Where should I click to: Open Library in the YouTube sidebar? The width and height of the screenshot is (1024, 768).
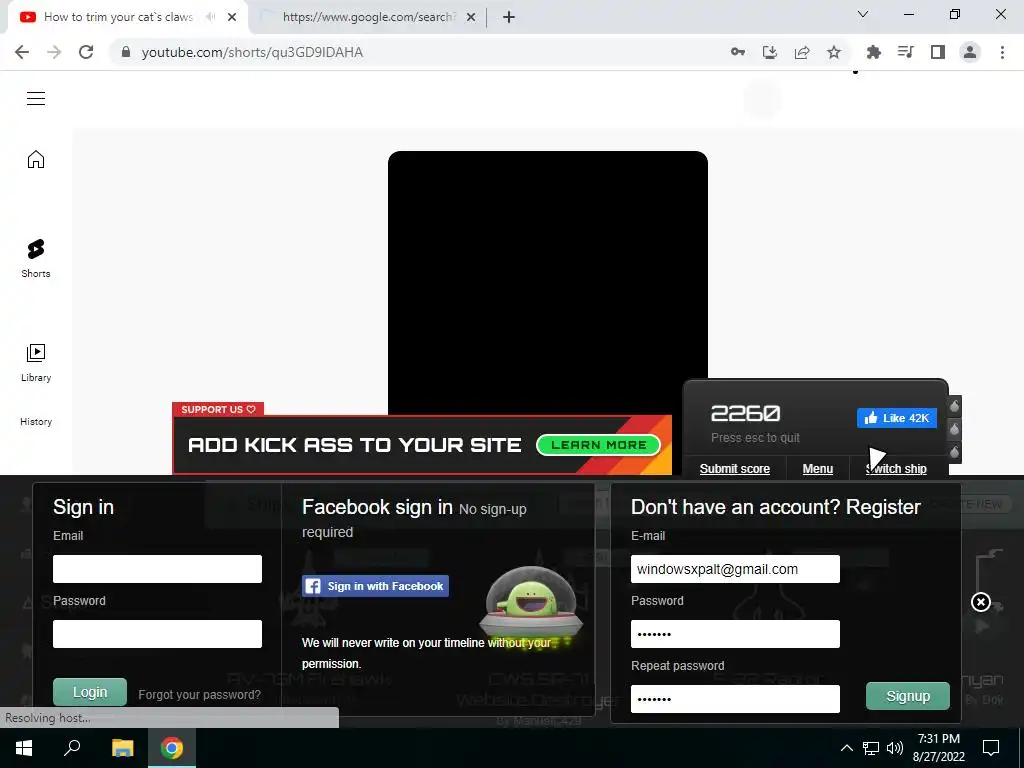pos(36,363)
